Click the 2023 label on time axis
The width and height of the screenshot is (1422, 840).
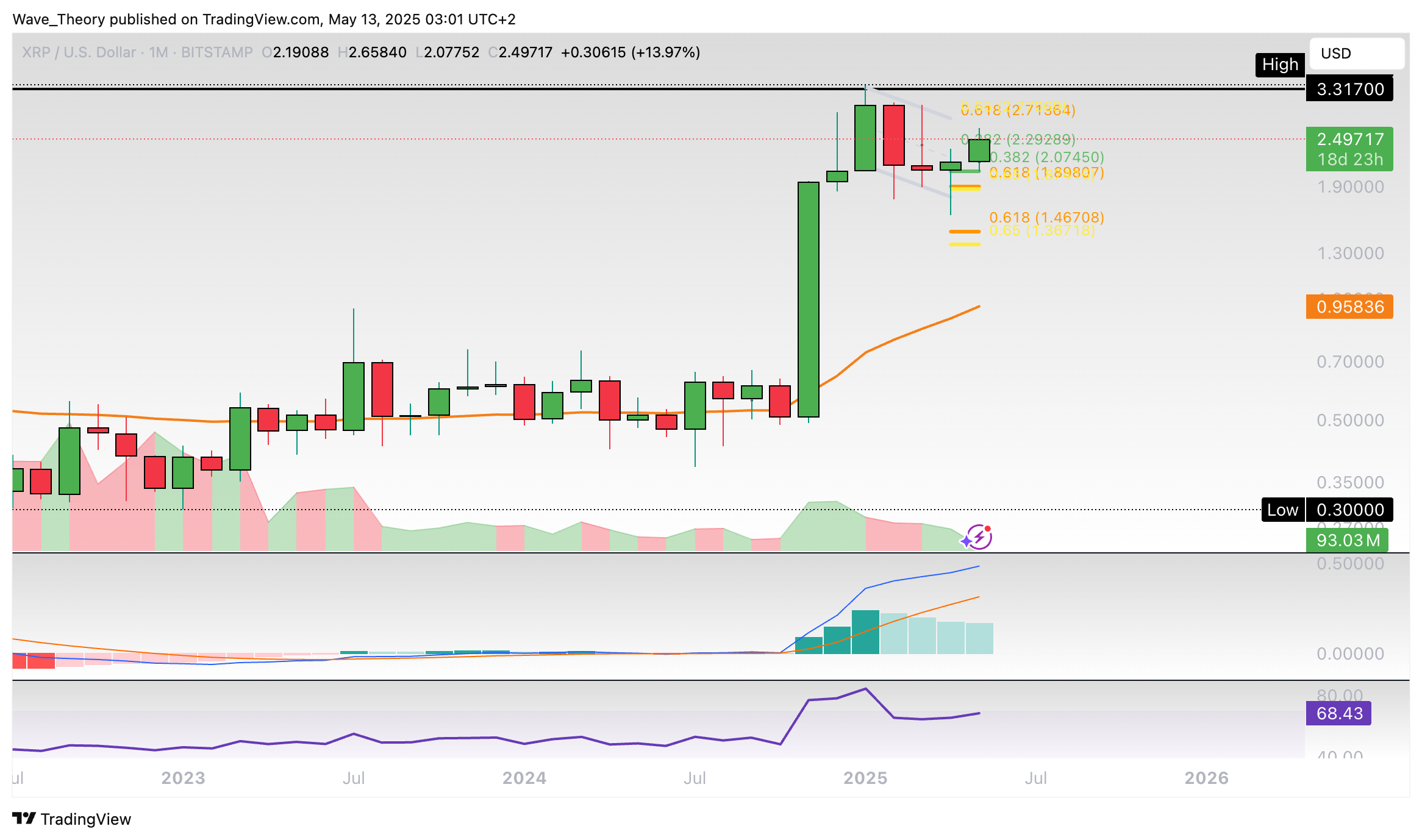tap(183, 778)
